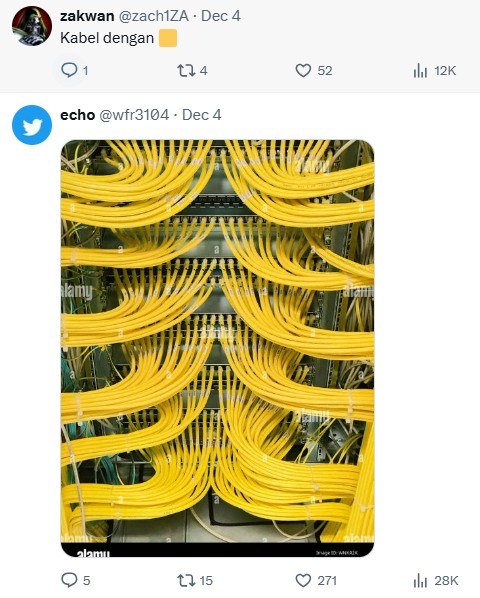Open @zach1ZA handle link
Viewport: 480px width, 598px height.
[154, 16]
